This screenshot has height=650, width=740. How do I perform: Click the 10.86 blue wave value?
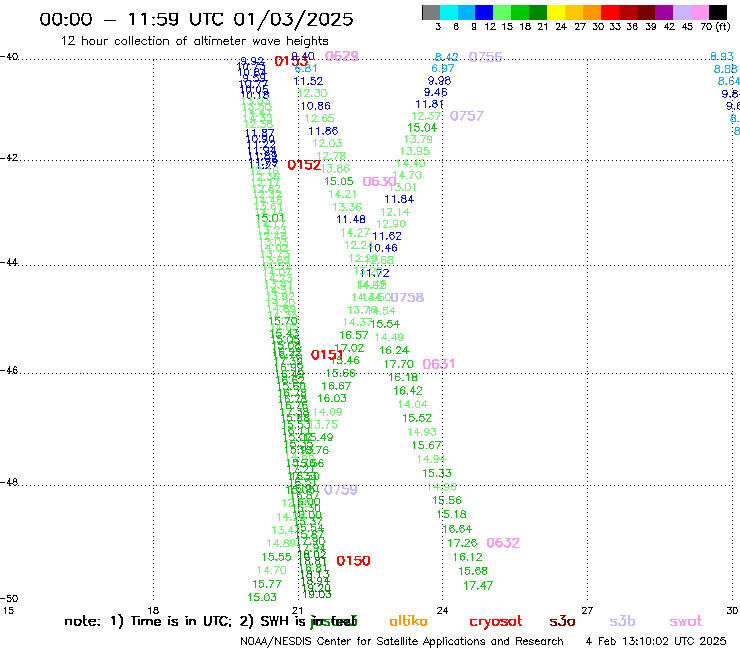[315, 106]
